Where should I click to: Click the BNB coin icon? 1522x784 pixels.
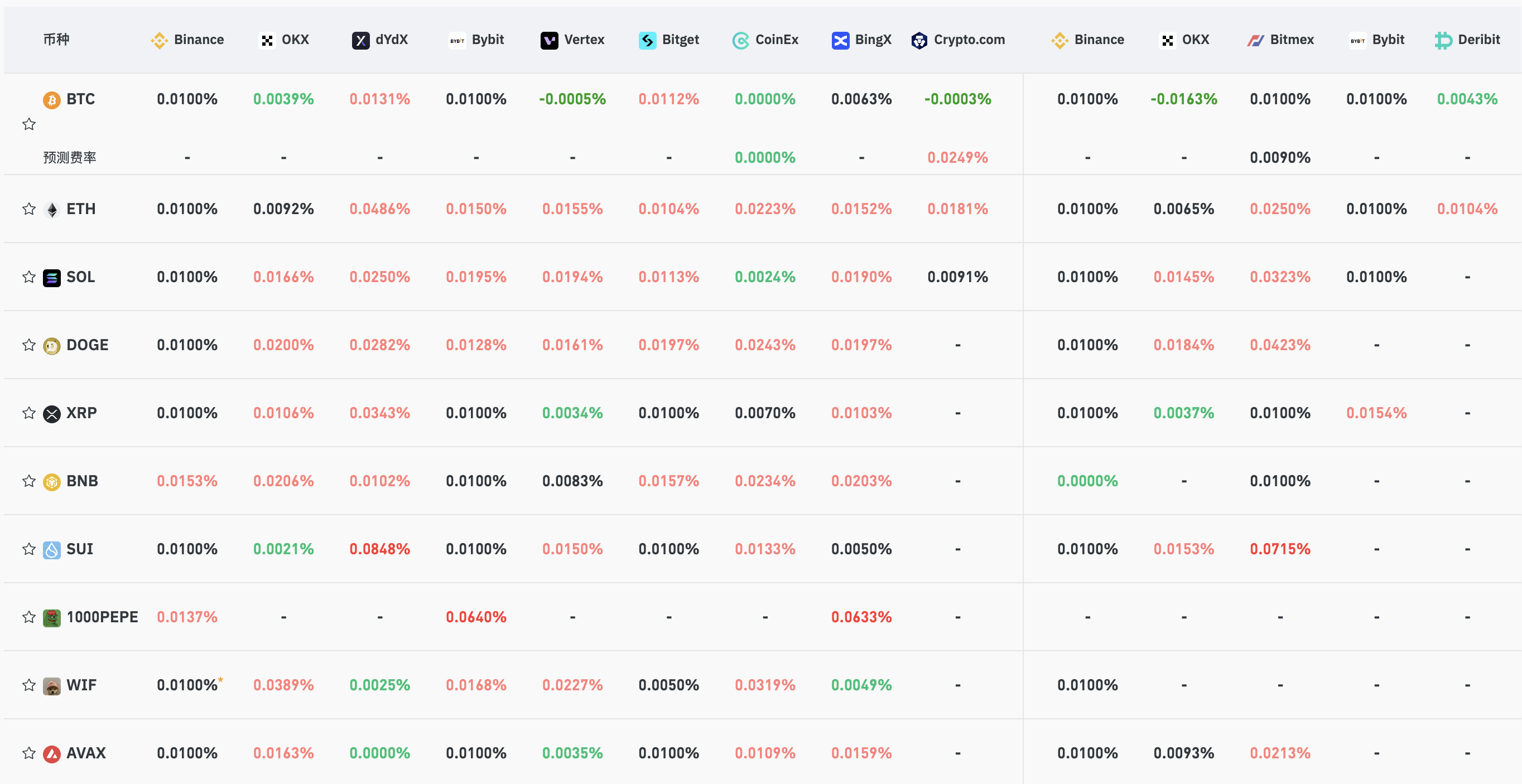tap(52, 482)
